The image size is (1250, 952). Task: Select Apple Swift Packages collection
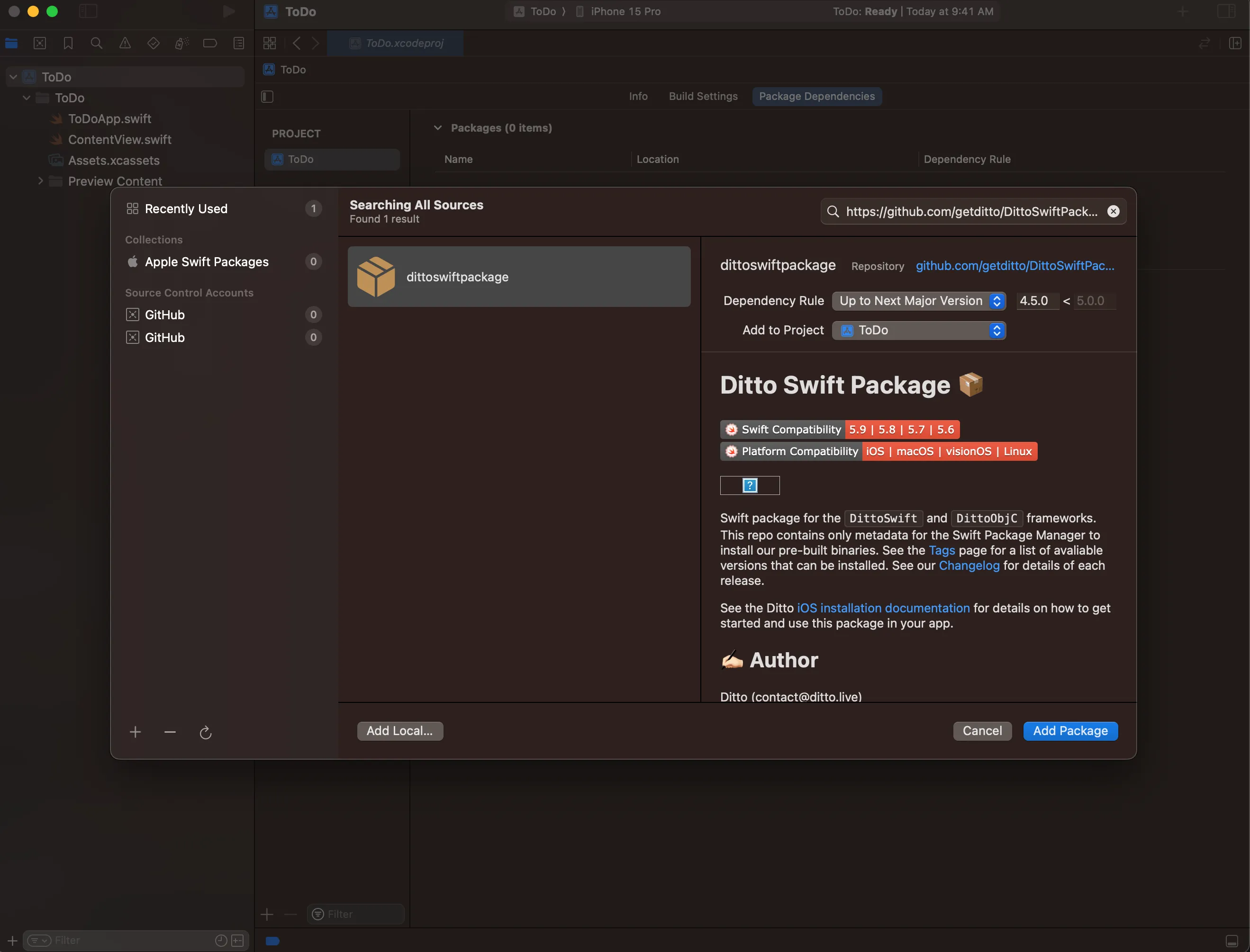point(224,262)
